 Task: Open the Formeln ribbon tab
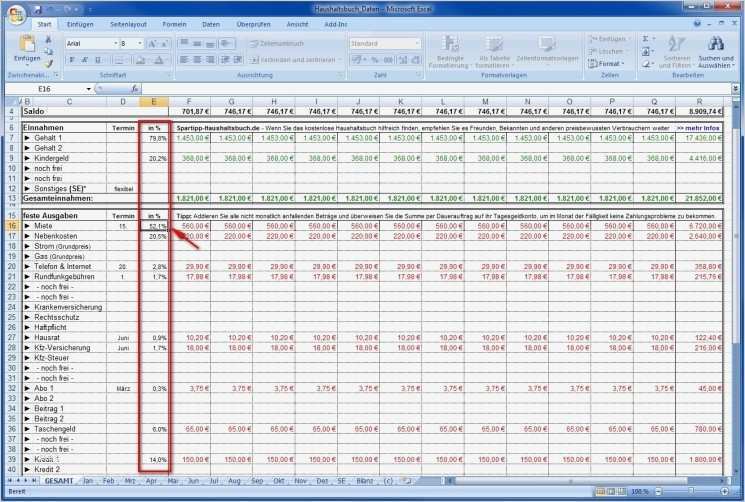coord(174,24)
